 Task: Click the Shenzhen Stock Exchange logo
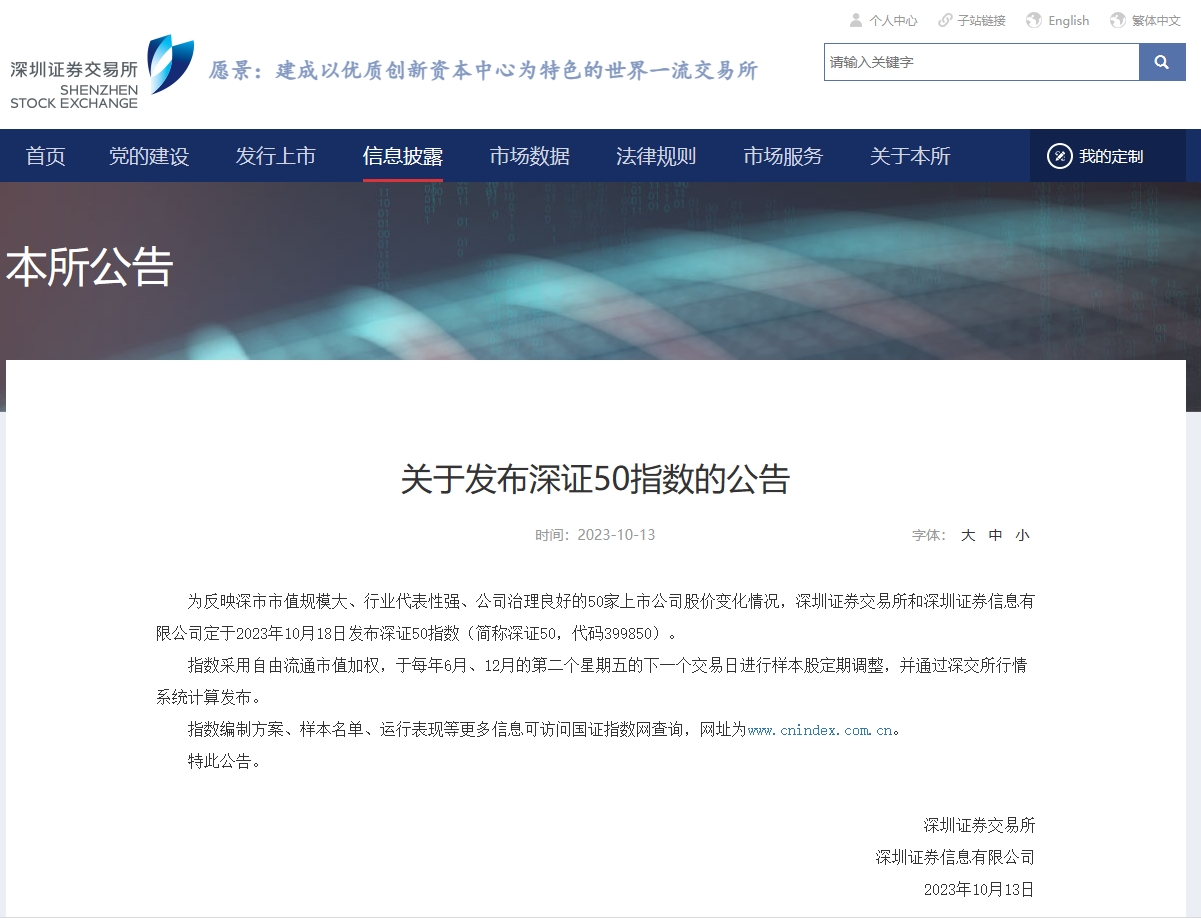pyautogui.click(x=102, y=72)
